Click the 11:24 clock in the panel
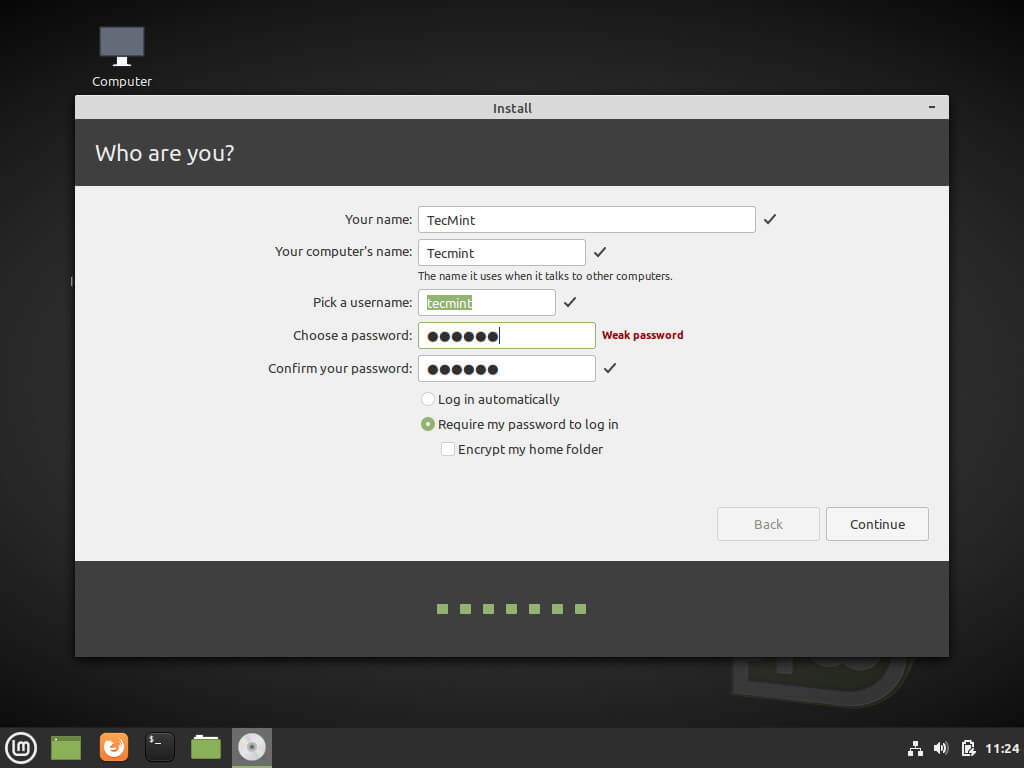 coord(1002,748)
